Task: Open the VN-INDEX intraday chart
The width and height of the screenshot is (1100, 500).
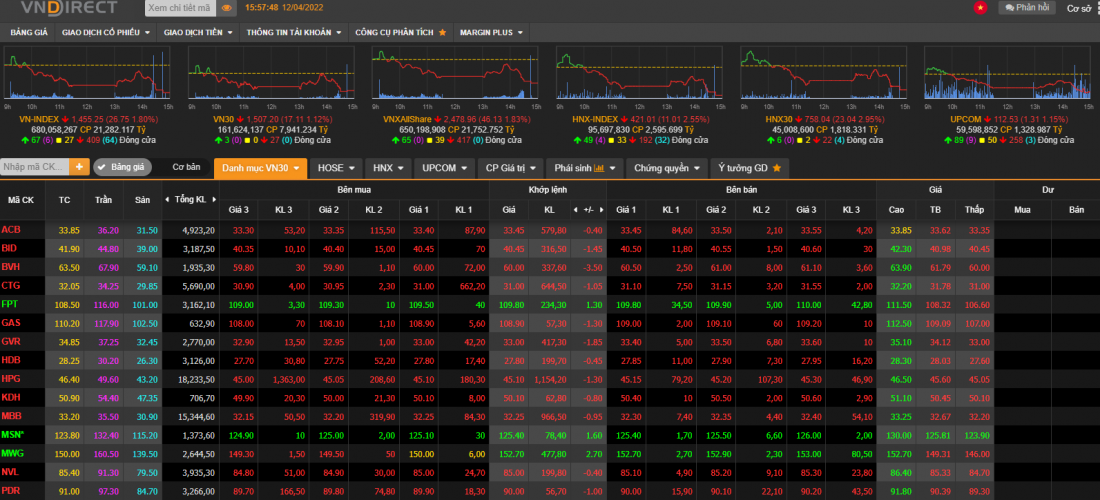Action: [87, 73]
